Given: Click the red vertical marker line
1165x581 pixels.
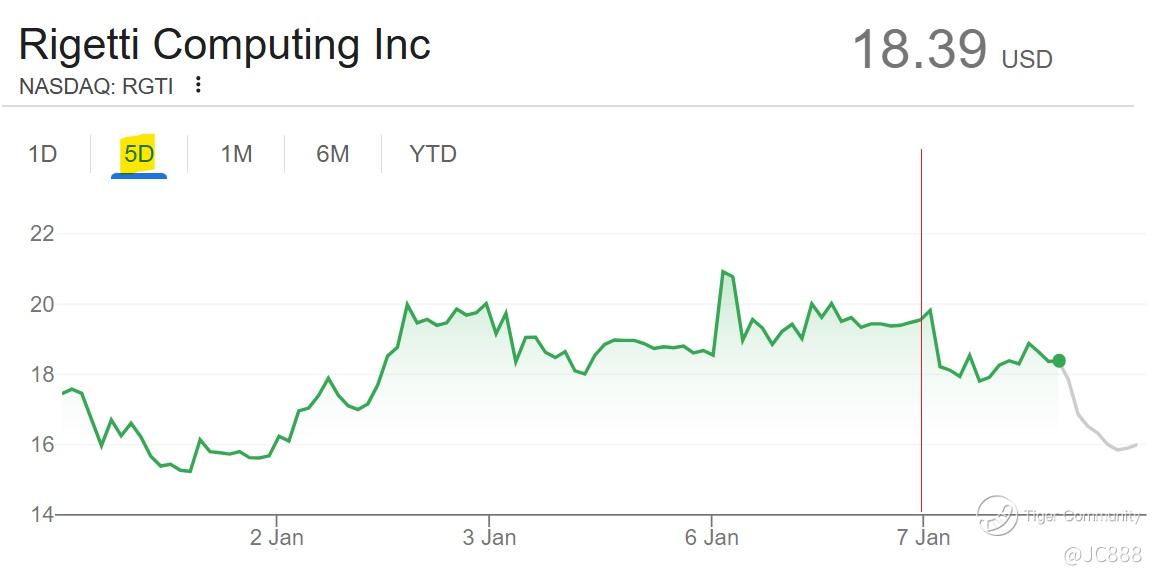Looking at the screenshot, I should tap(921, 300).
